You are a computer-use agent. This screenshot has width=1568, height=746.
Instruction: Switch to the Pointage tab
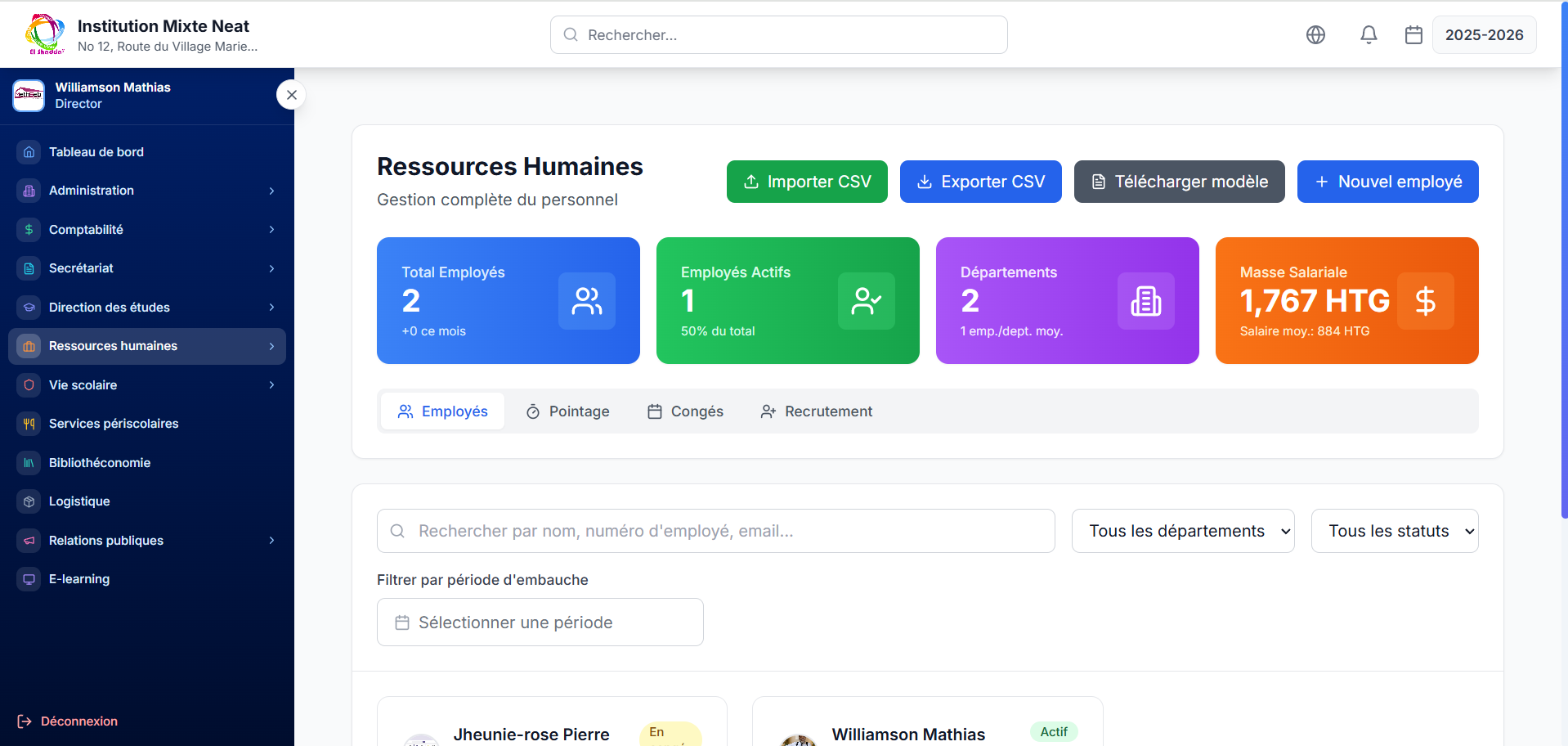[568, 411]
